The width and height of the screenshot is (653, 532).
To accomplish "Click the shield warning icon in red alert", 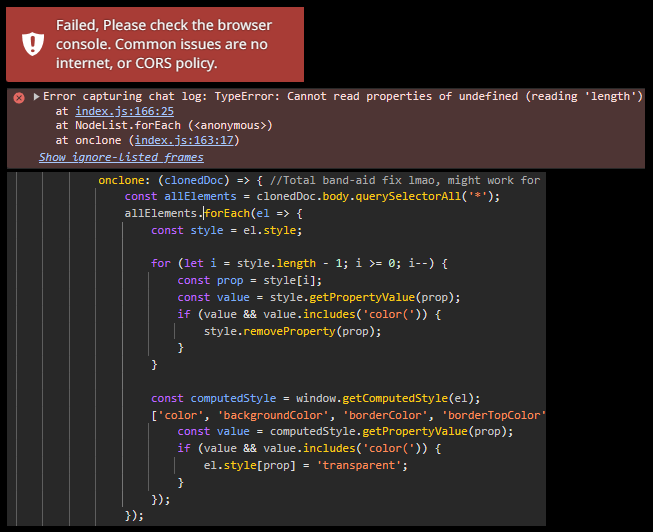I will [x=33, y=44].
